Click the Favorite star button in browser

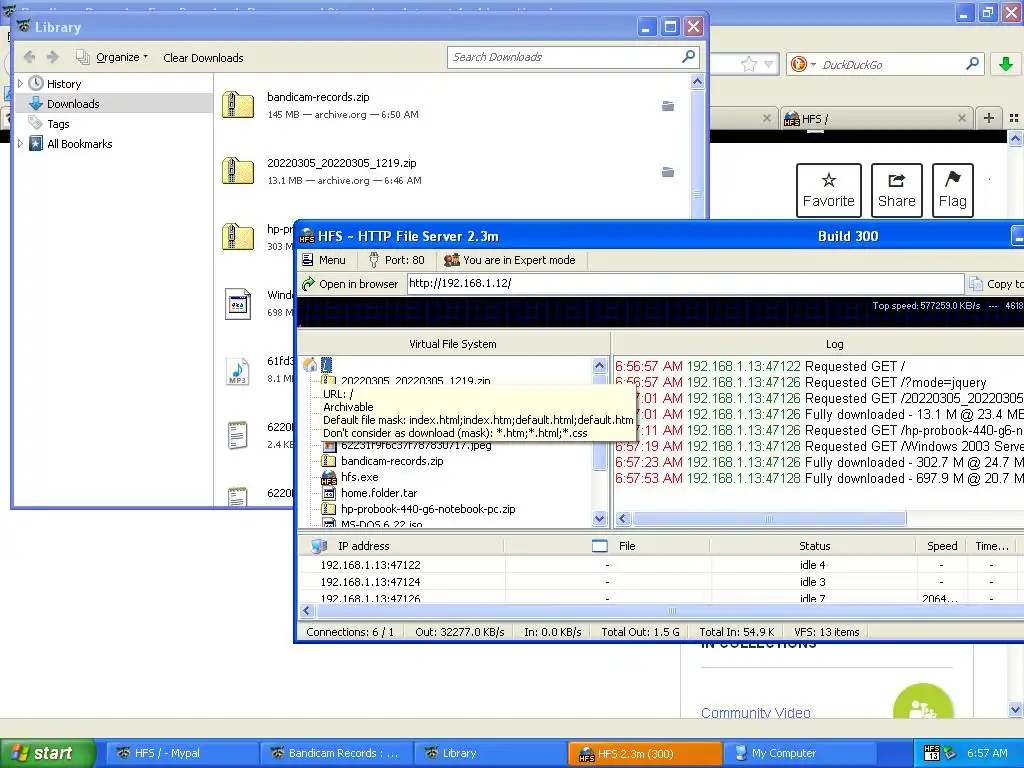tap(828, 190)
